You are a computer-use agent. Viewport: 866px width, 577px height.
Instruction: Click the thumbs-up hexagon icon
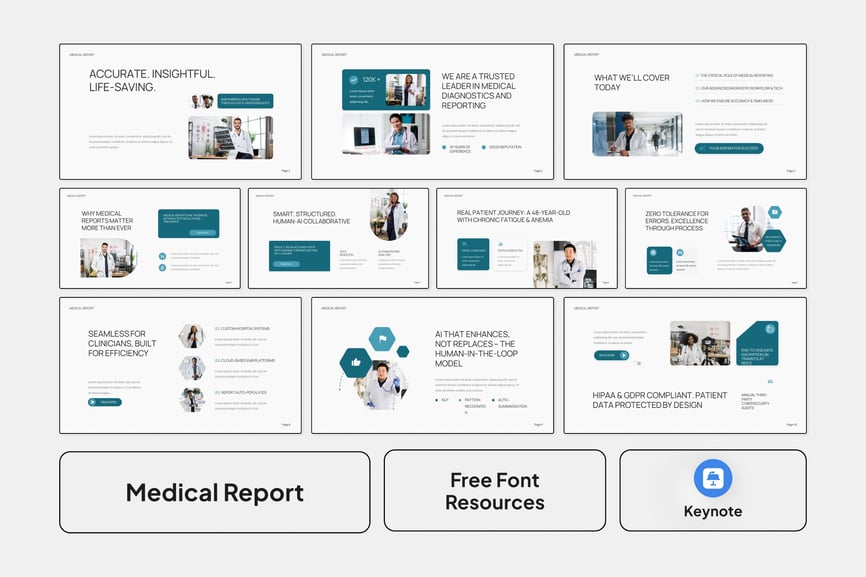tap(355, 362)
